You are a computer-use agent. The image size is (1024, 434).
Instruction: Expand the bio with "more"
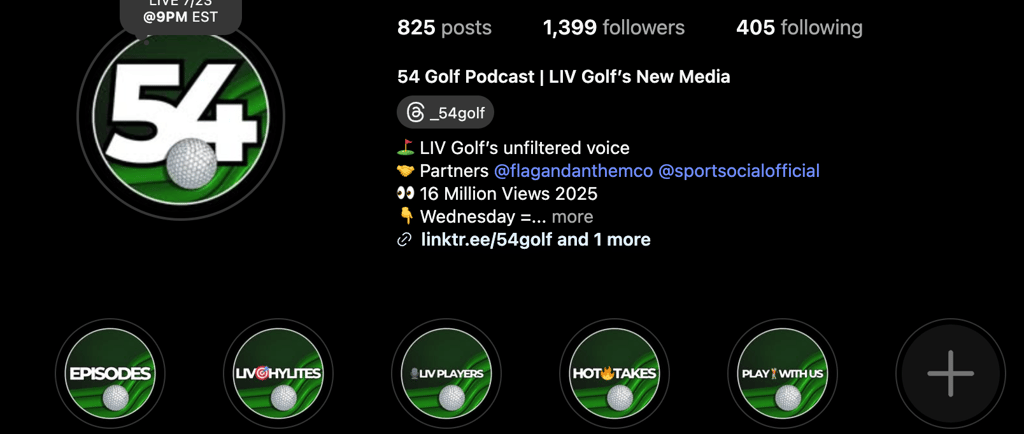[x=572, y=217]
